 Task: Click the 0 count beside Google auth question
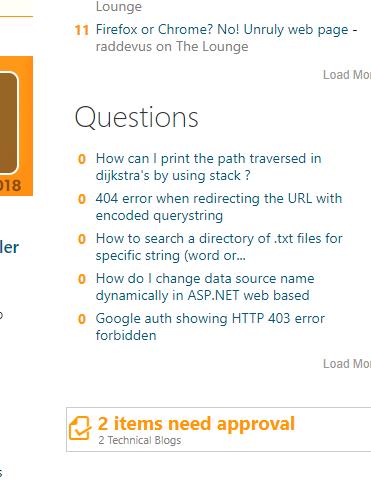click(82, 319)
